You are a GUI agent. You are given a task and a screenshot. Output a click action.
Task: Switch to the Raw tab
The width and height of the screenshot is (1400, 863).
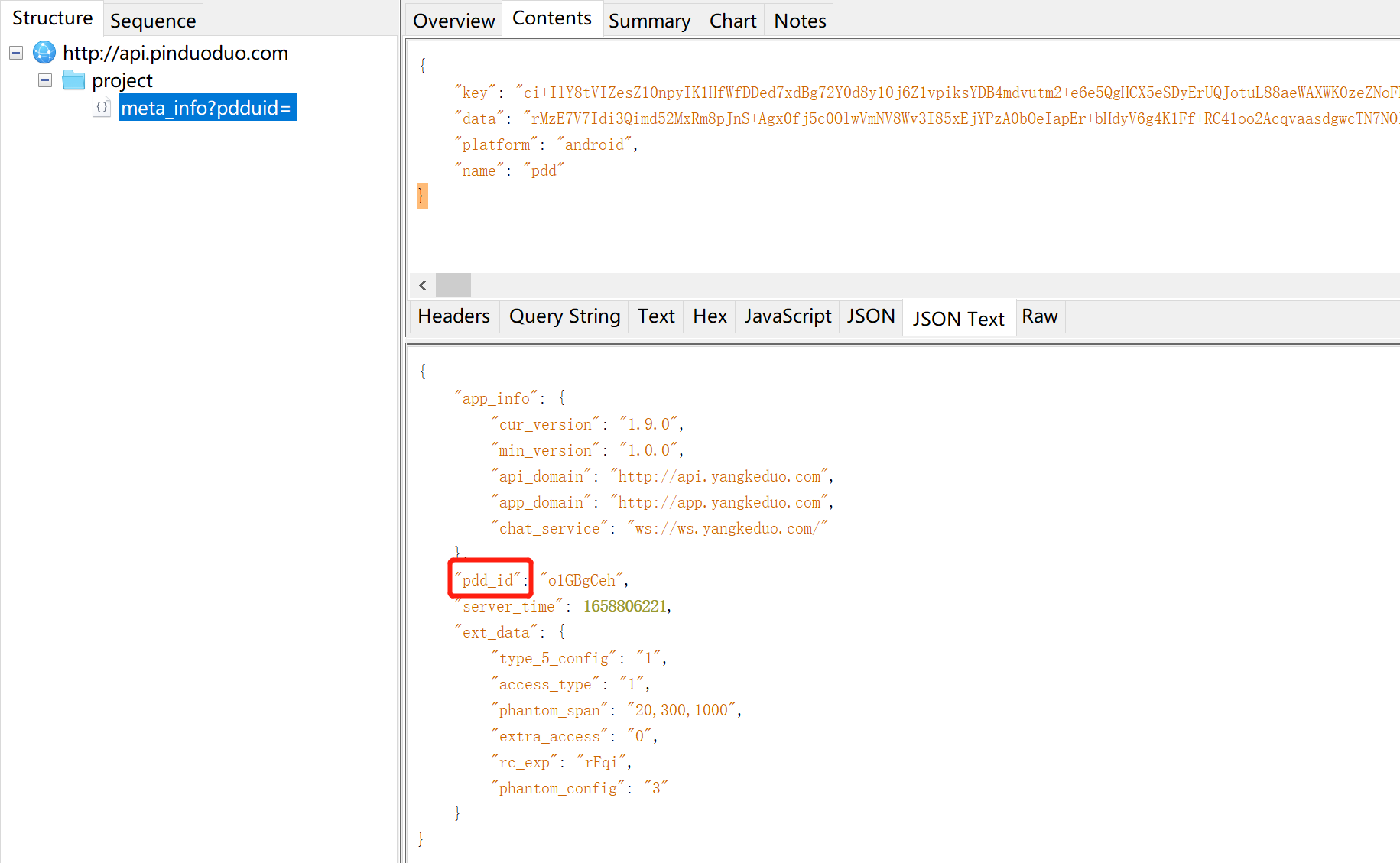tap(1039, 316)
